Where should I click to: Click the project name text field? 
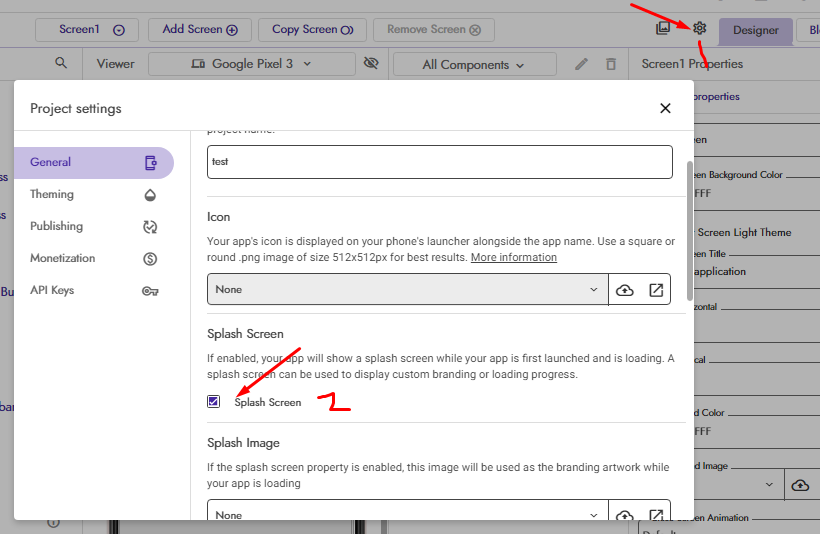pyautogui.click(x=439, y=162)
